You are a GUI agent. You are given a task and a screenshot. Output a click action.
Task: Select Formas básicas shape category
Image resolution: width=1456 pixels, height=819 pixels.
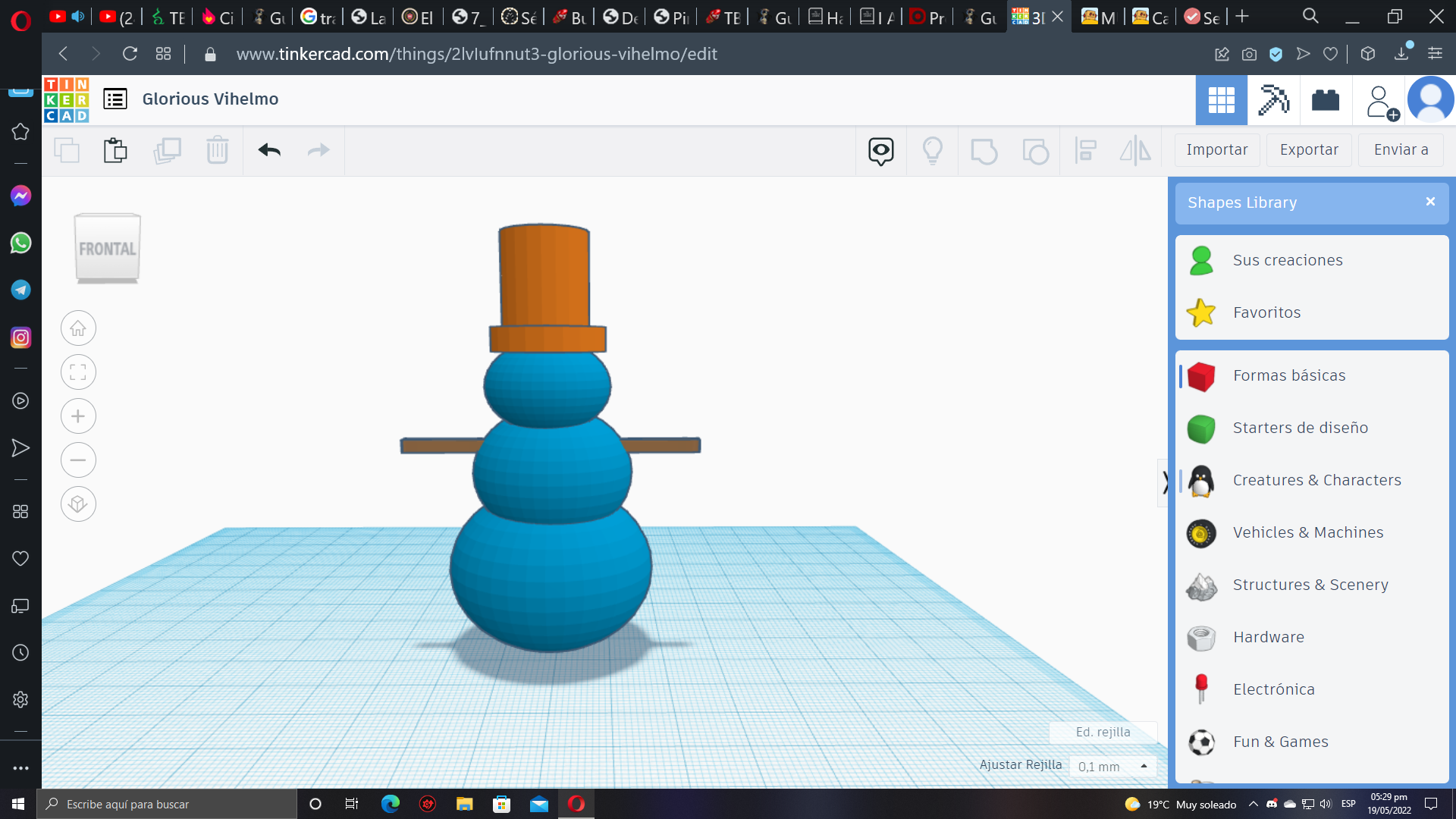pos(1288,375)
